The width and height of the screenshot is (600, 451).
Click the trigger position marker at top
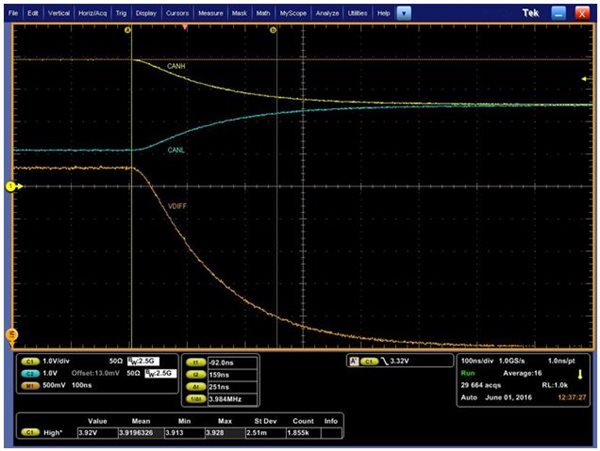pos(185,27)
